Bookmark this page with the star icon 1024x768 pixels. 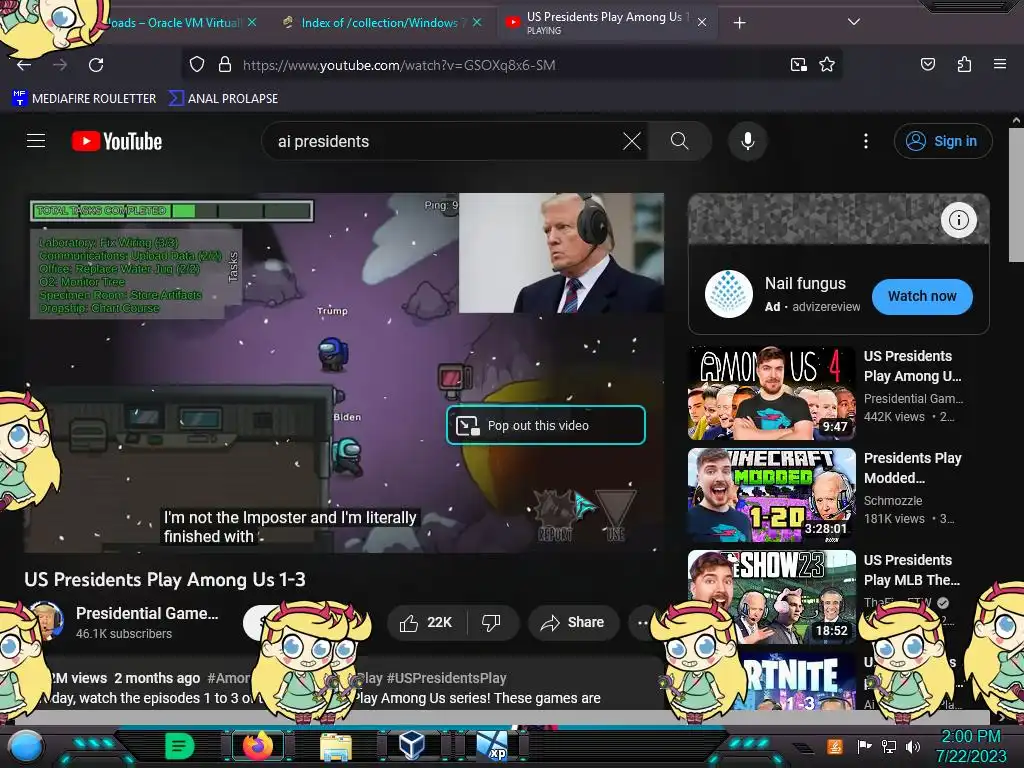(x=827, y=65)
